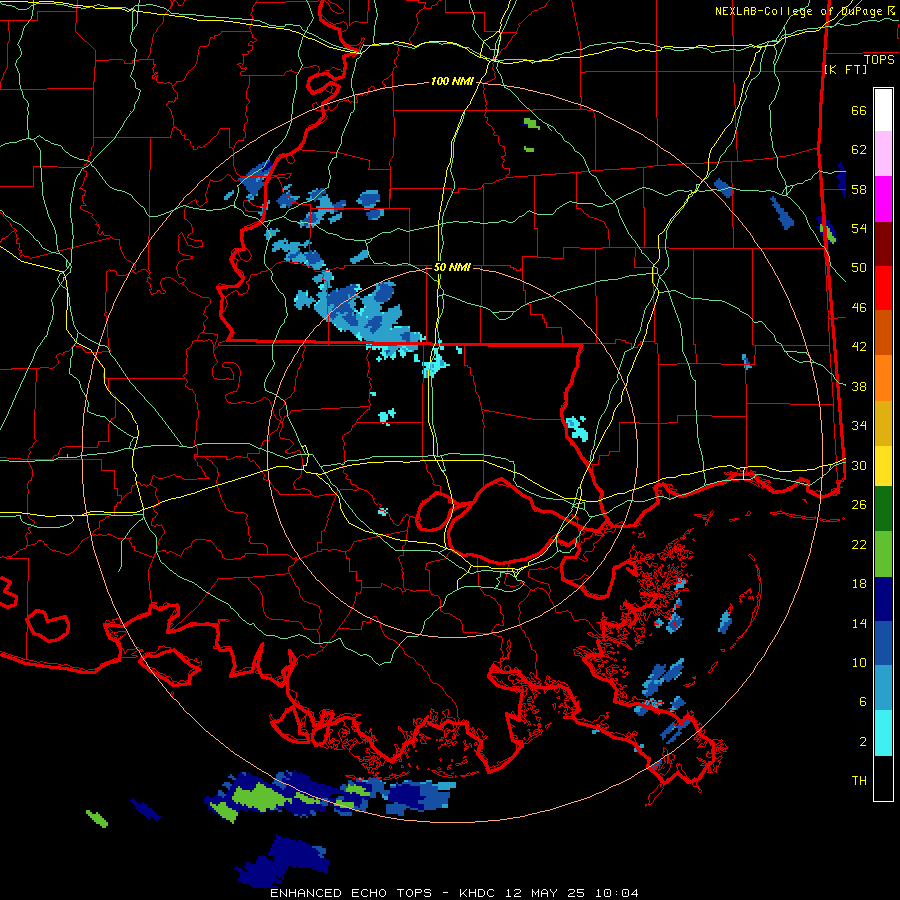Click the bright red legend swatch
The image size is (900, 900).
[883, 288]
